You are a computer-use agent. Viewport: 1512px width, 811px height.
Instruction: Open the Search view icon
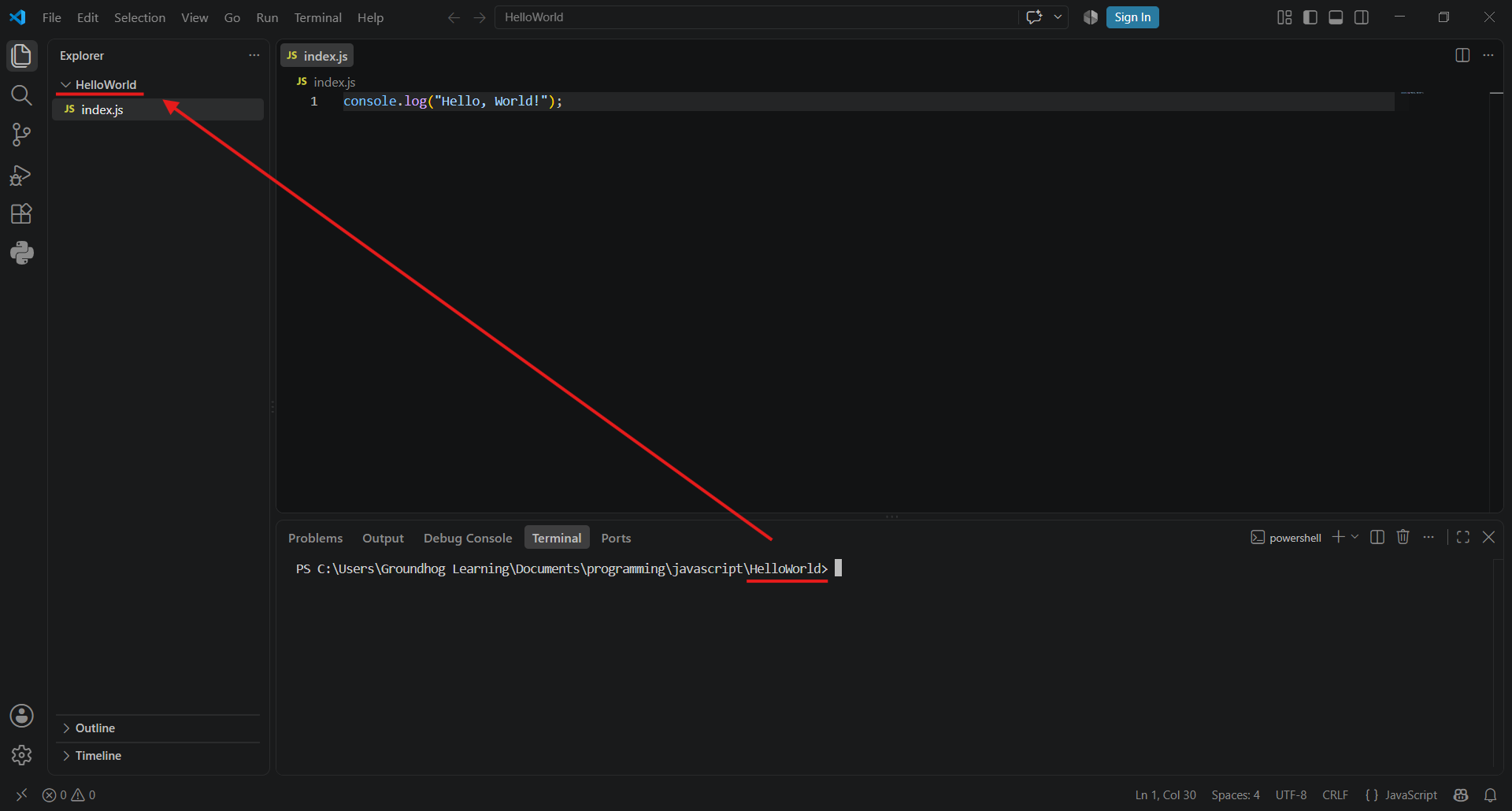tap(21, 95)
